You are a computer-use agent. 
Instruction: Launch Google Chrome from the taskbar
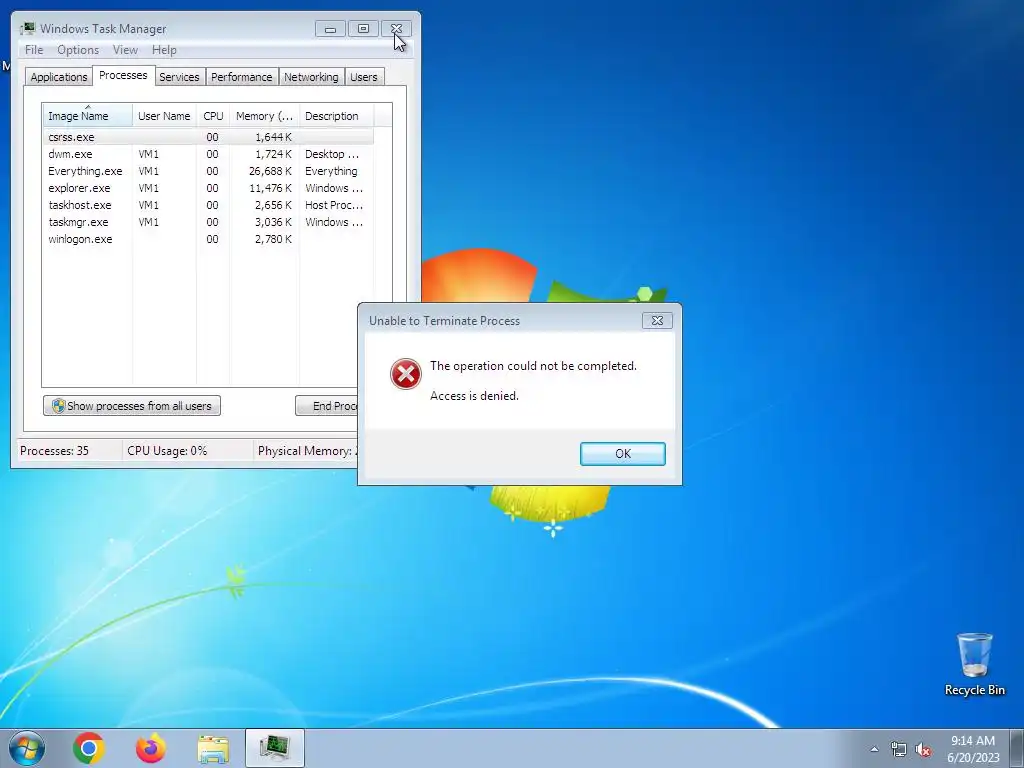point(89,748)
